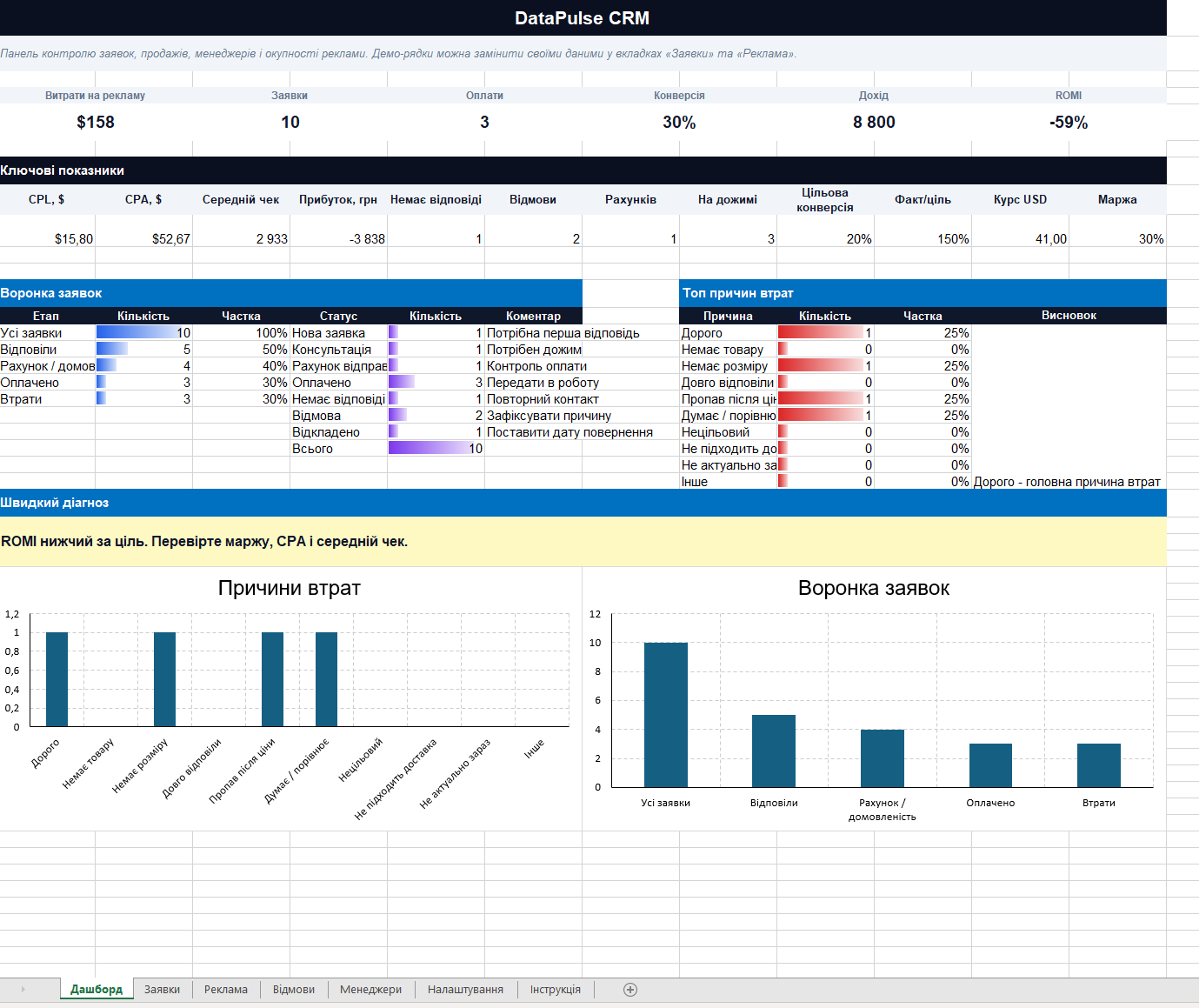Click the 'Відповіли' bar in funnel chart

[x=774, y=751]
